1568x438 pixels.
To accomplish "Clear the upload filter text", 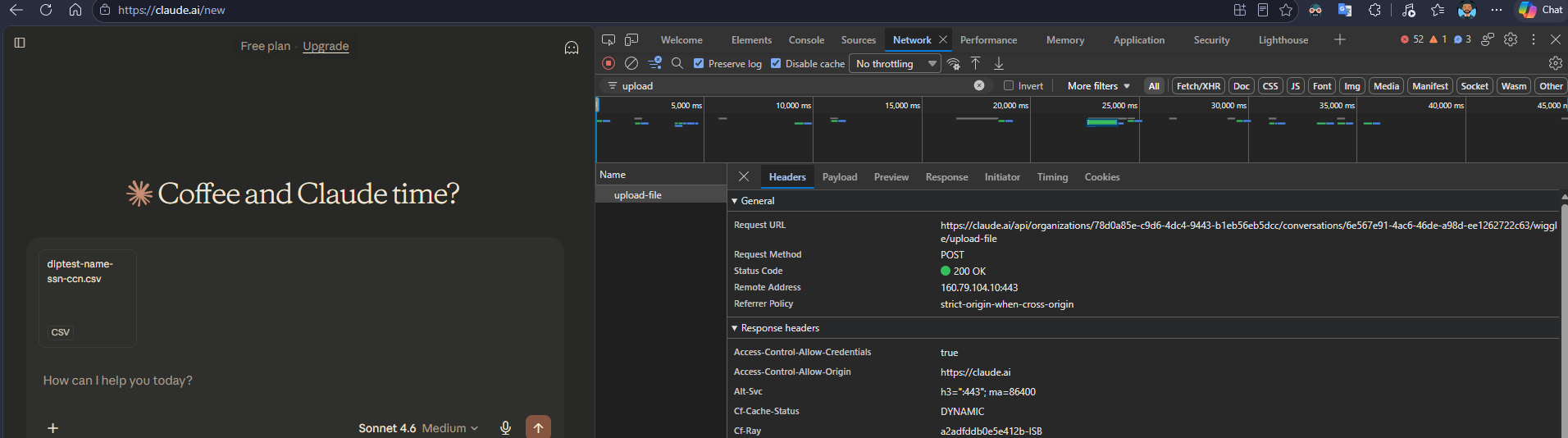I will [979, 85].
